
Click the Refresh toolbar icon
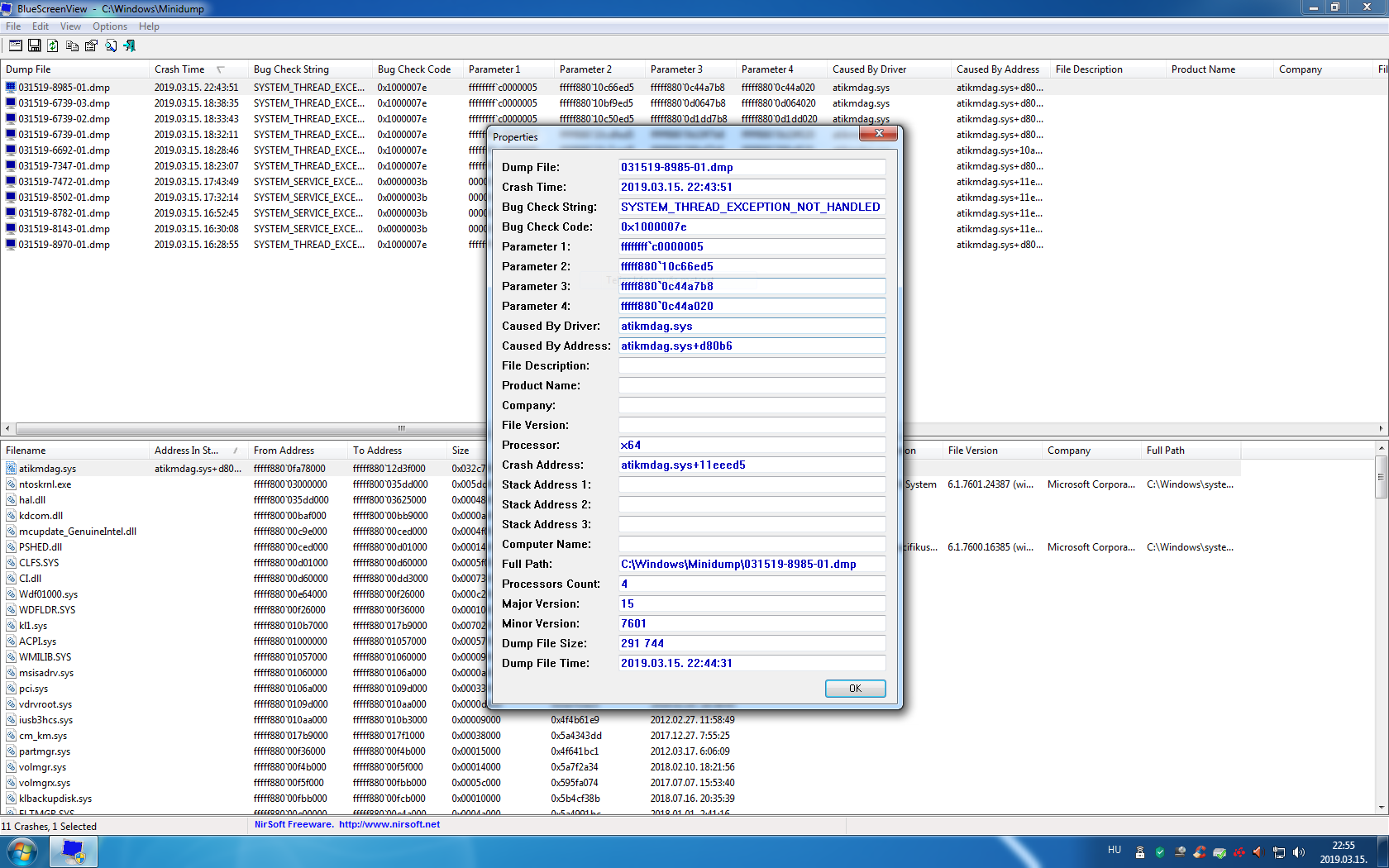tap(53, 45)
